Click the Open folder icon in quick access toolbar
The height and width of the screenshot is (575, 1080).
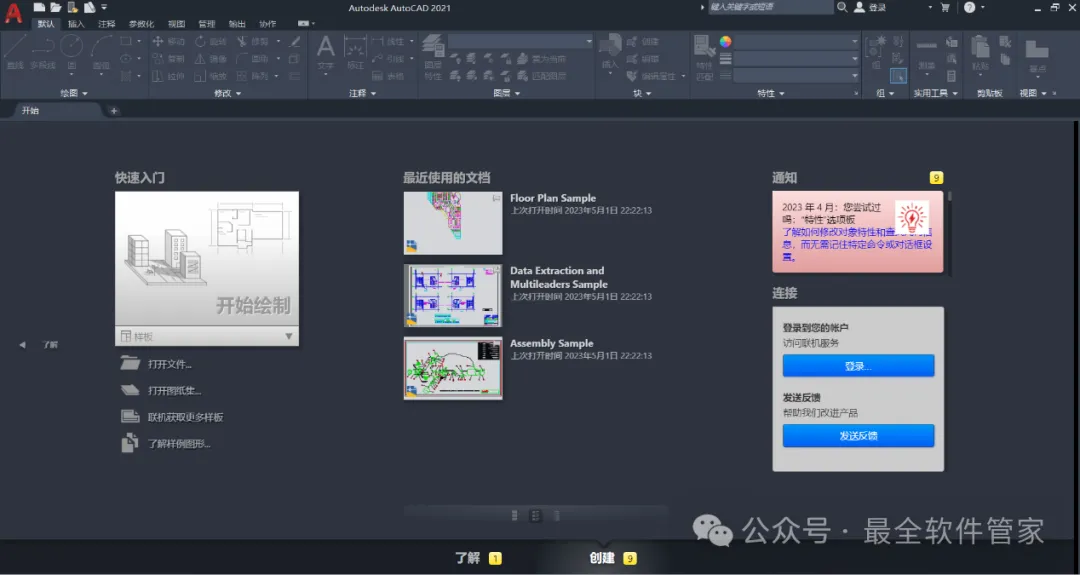point(55,8)
